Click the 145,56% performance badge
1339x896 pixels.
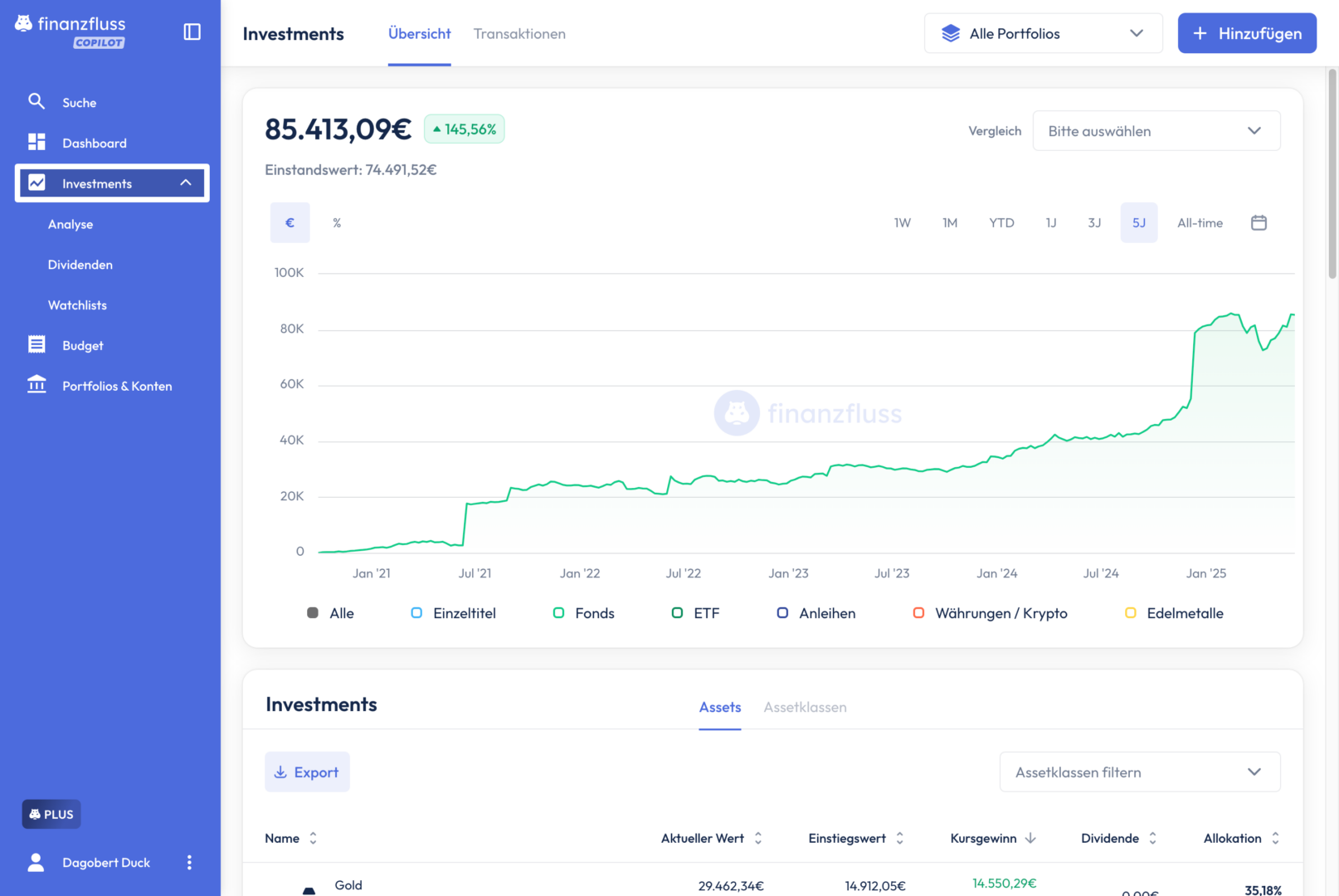click(x=465, y=129)
